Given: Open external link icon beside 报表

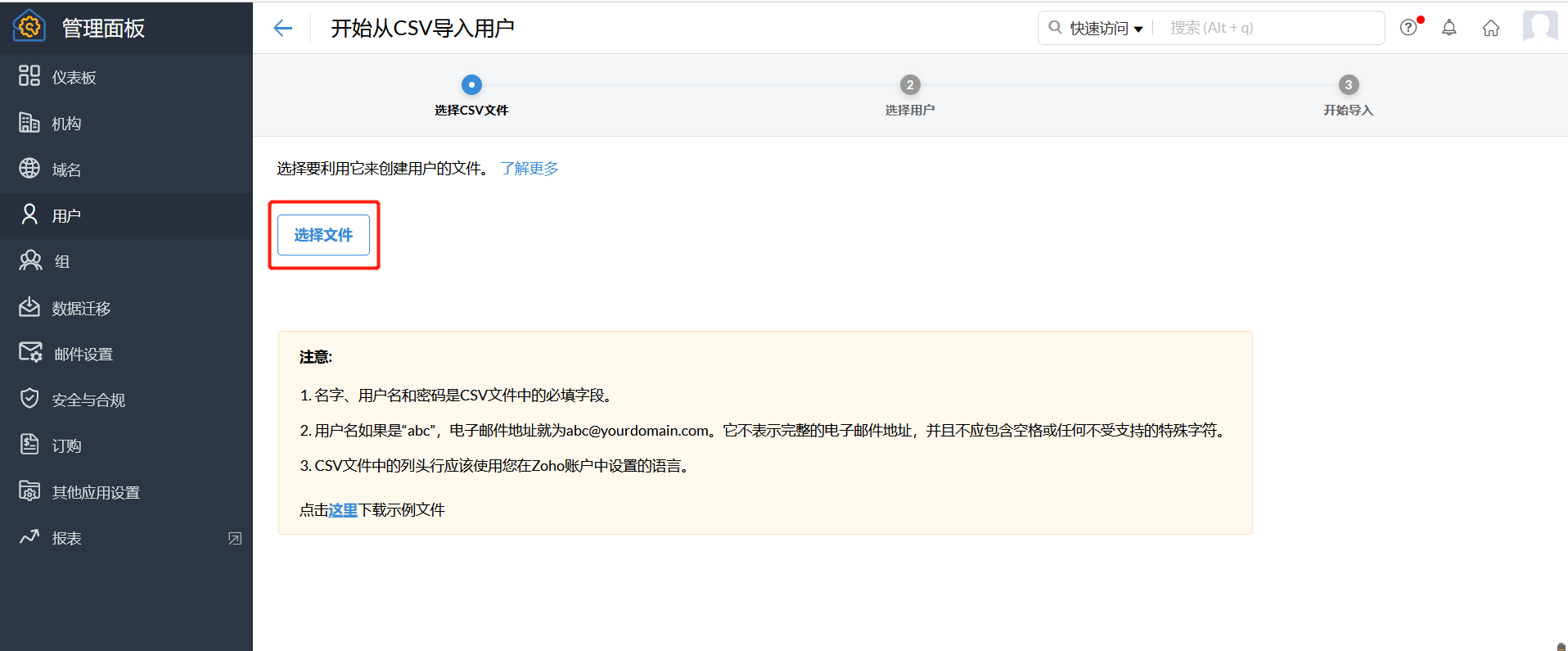Looking at the screenshot, I should pyautogui.click(x=235, y=539).
